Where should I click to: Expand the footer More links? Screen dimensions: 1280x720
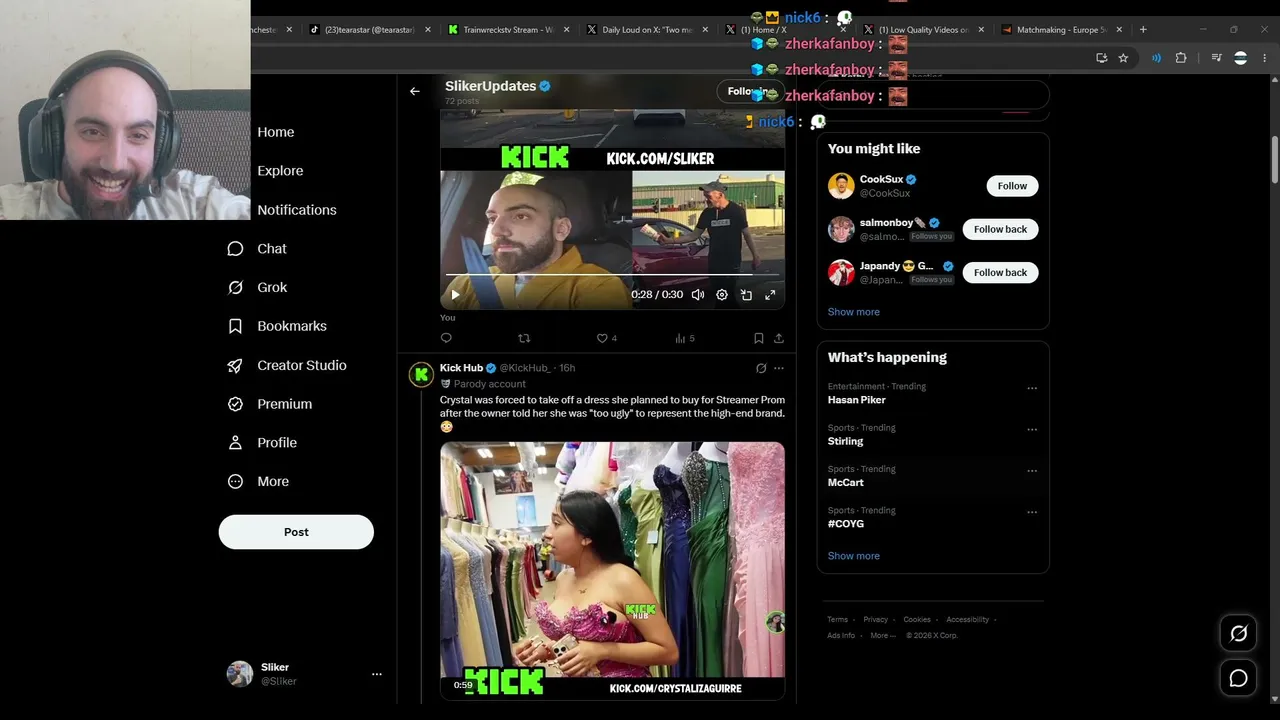click(x=882, y=635)
